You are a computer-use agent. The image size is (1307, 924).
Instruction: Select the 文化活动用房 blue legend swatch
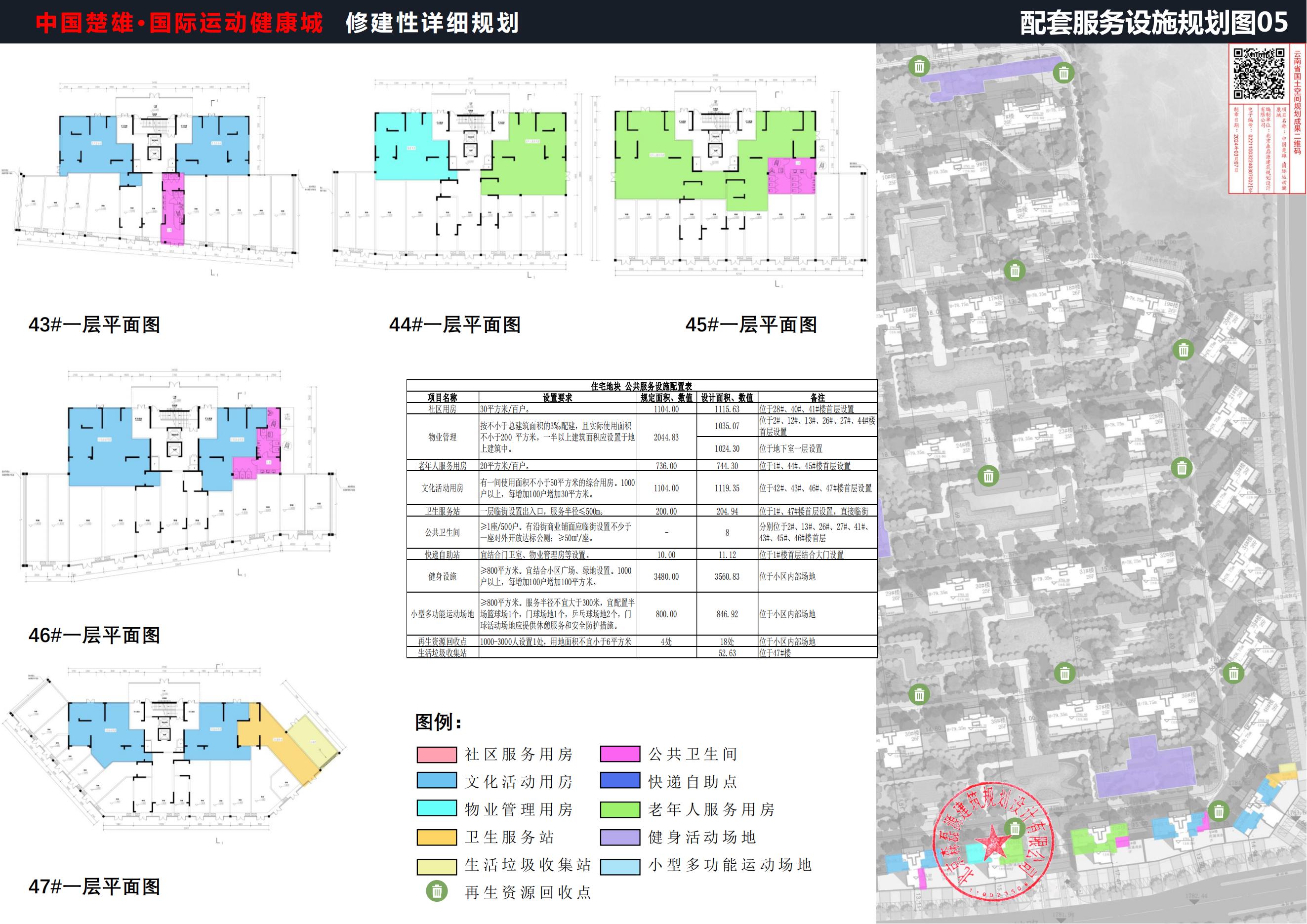tap(437, 780)
